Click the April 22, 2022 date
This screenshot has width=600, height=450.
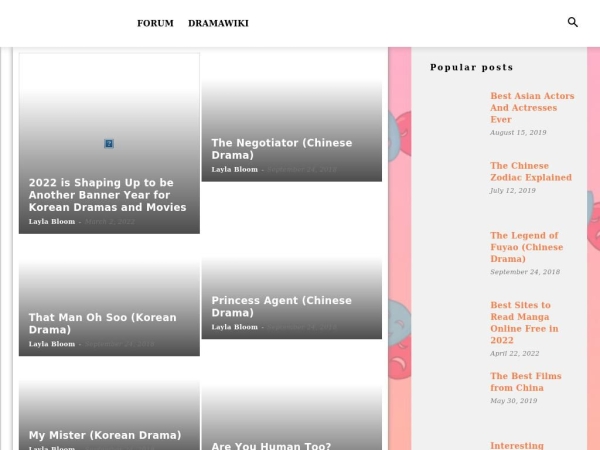(x=515, y=354)
